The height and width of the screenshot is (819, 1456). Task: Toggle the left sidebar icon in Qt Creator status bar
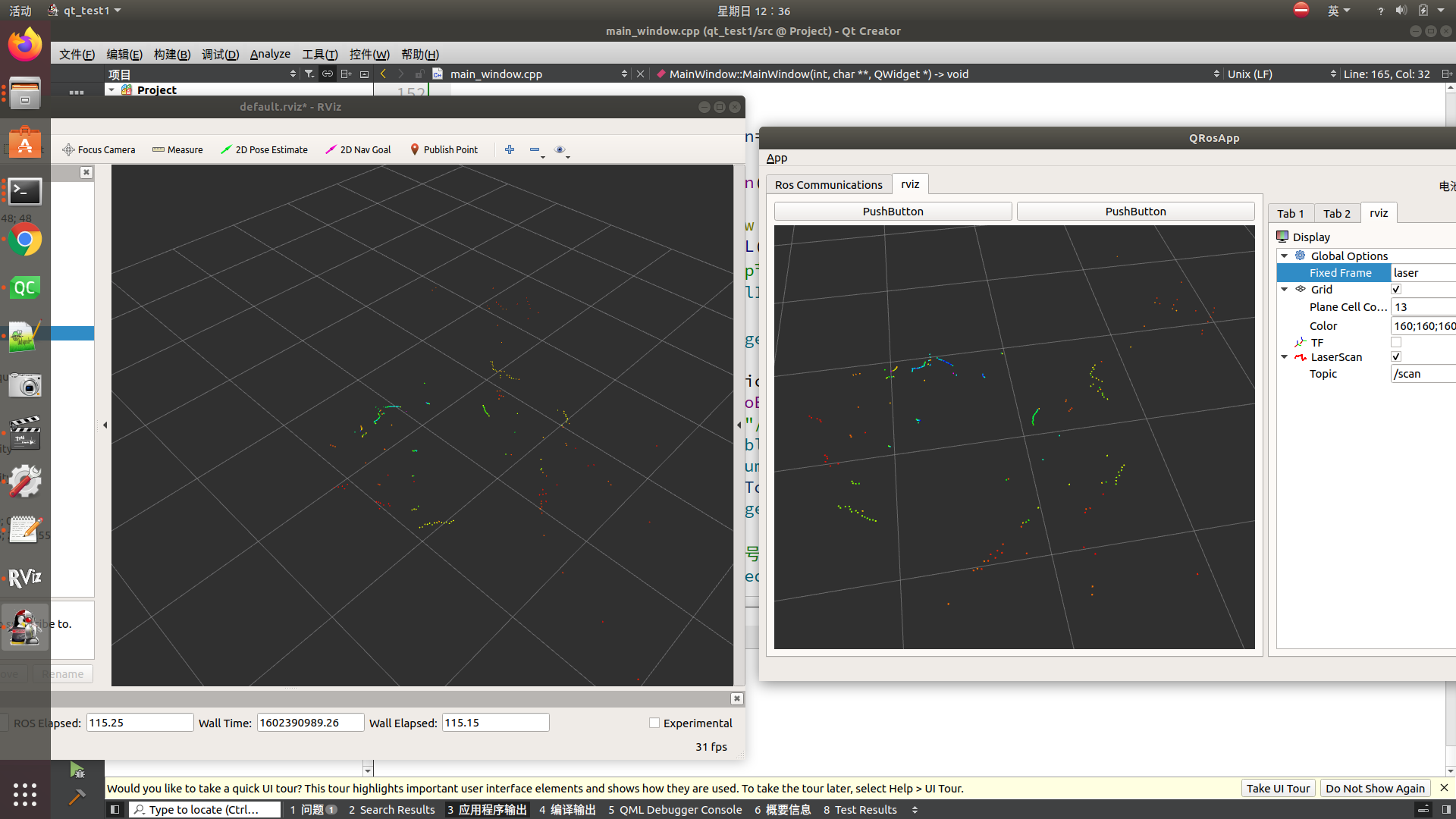click(x=115, y=809)
